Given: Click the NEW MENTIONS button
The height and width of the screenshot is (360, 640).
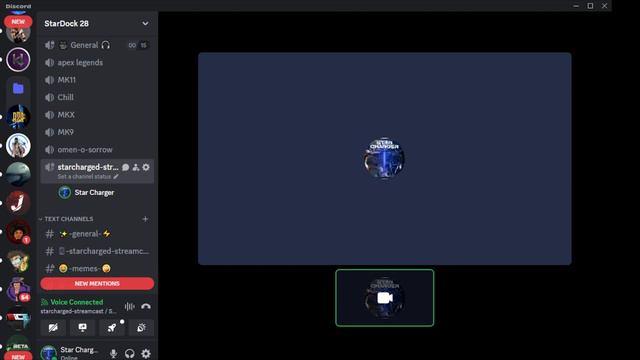Looking at the screenshot, I should pos(97,284).
